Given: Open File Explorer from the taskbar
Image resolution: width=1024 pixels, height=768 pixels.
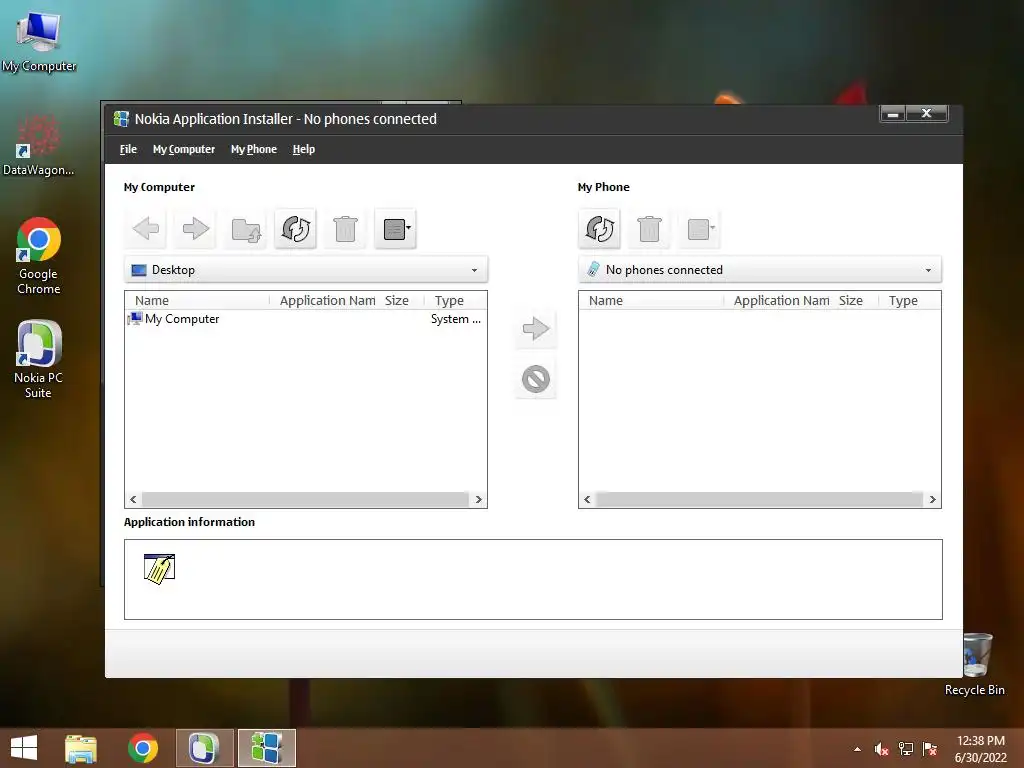Looking at the screenshot, I should coord(81,748).
